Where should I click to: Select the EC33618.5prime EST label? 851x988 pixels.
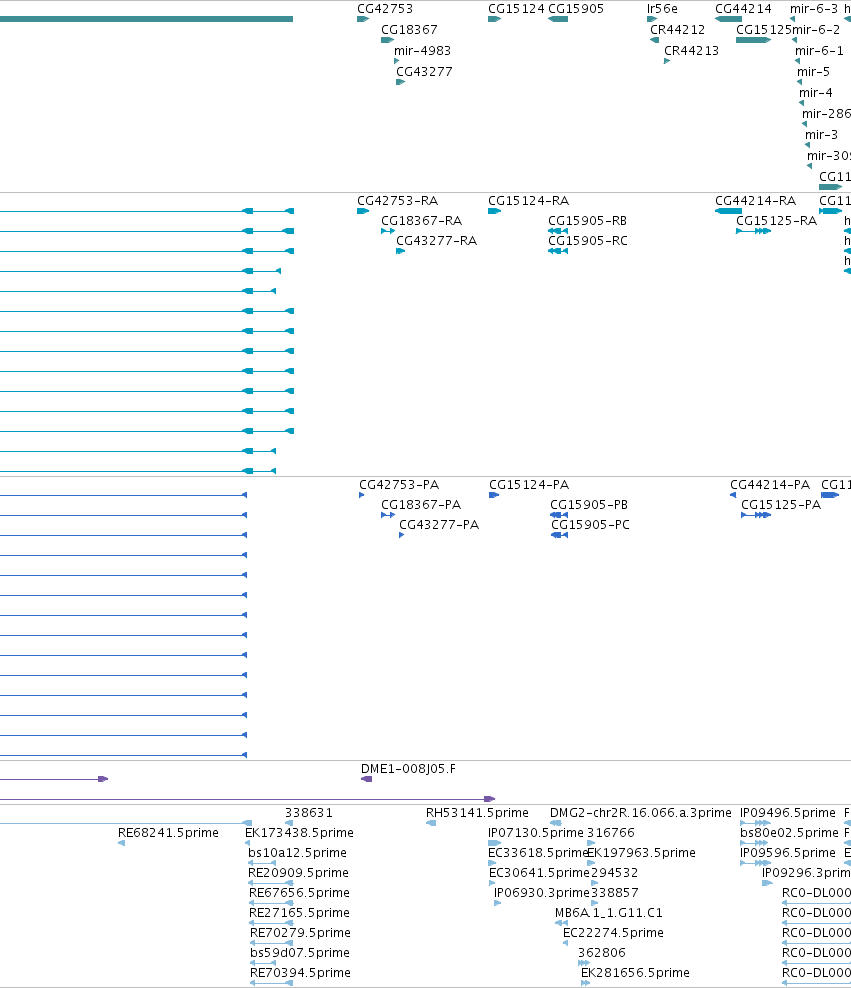539,853
